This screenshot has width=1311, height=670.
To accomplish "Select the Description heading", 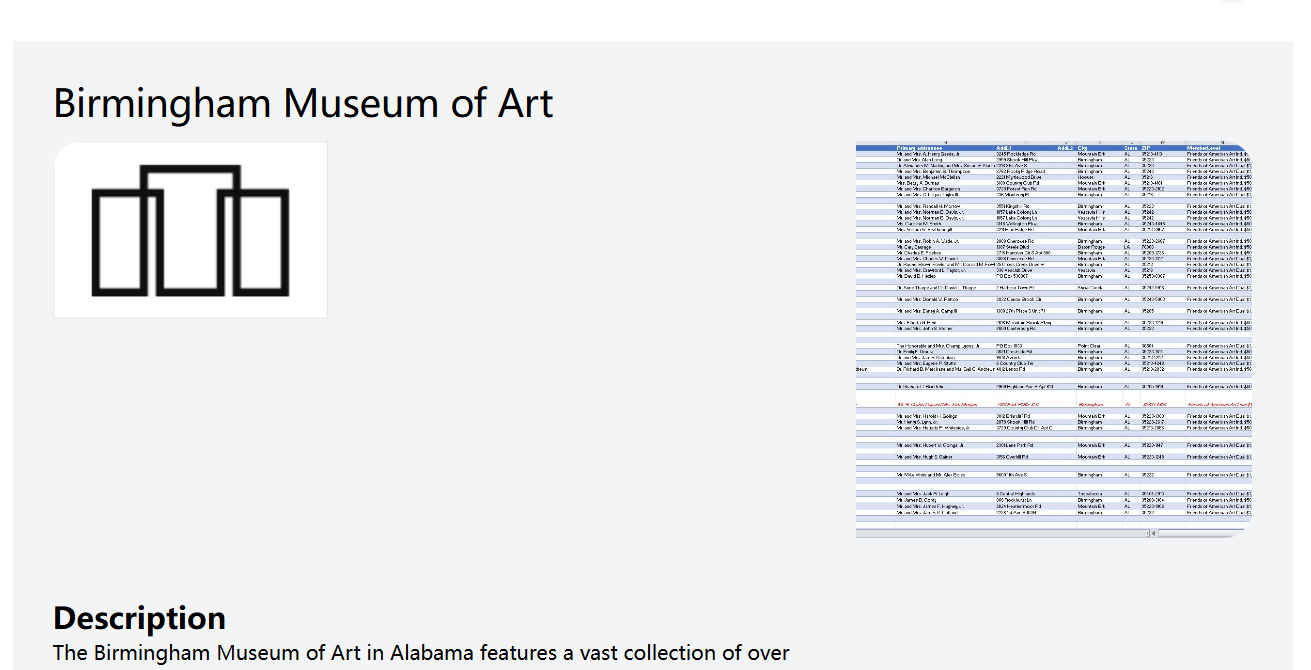I will [139, 618].
